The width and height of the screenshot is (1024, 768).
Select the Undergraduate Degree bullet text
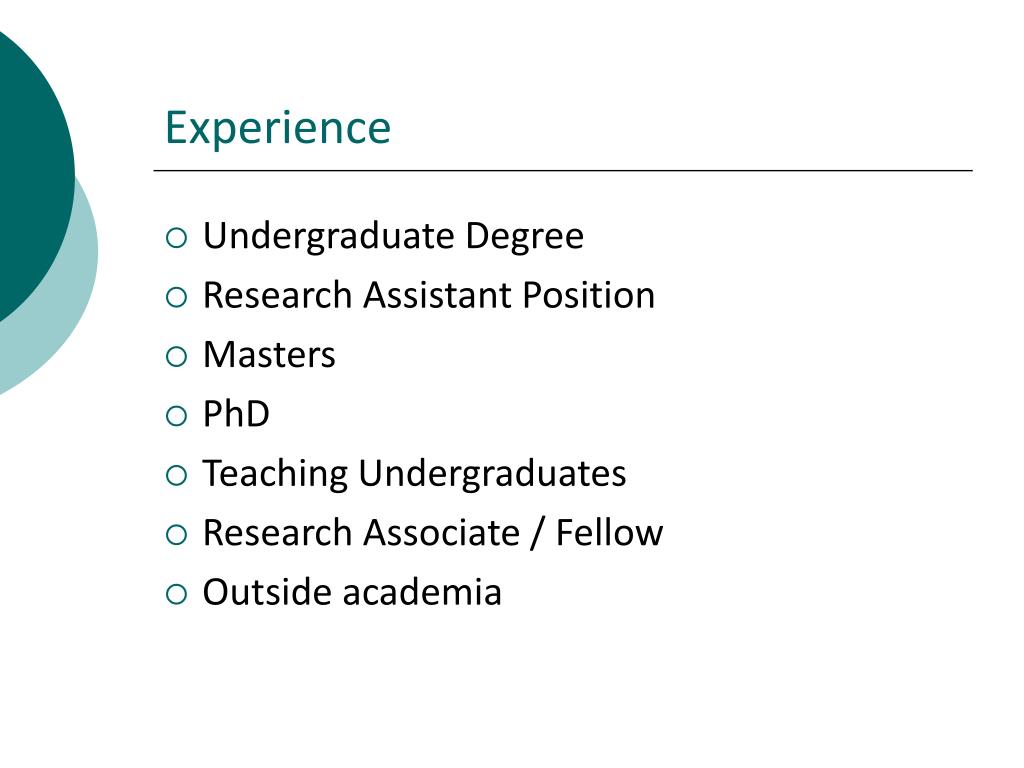point(393,236)
